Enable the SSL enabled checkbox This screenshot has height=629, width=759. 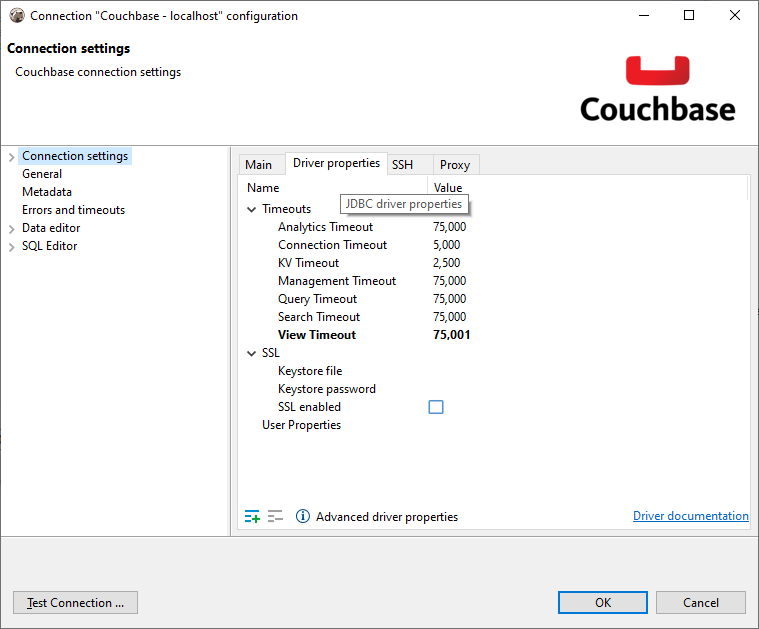(x=436, y=407)
